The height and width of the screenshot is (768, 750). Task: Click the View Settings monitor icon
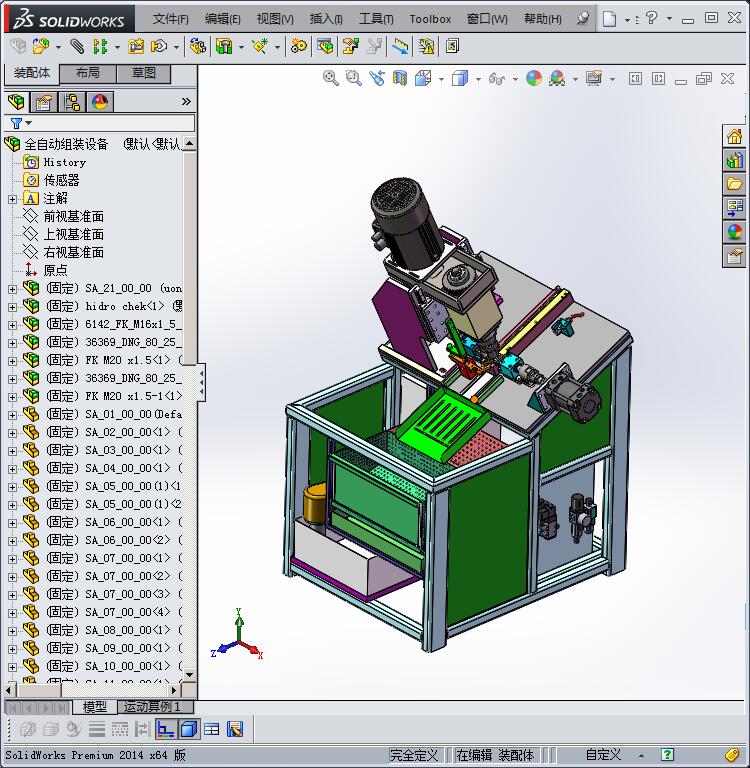(x=594, y=78)
